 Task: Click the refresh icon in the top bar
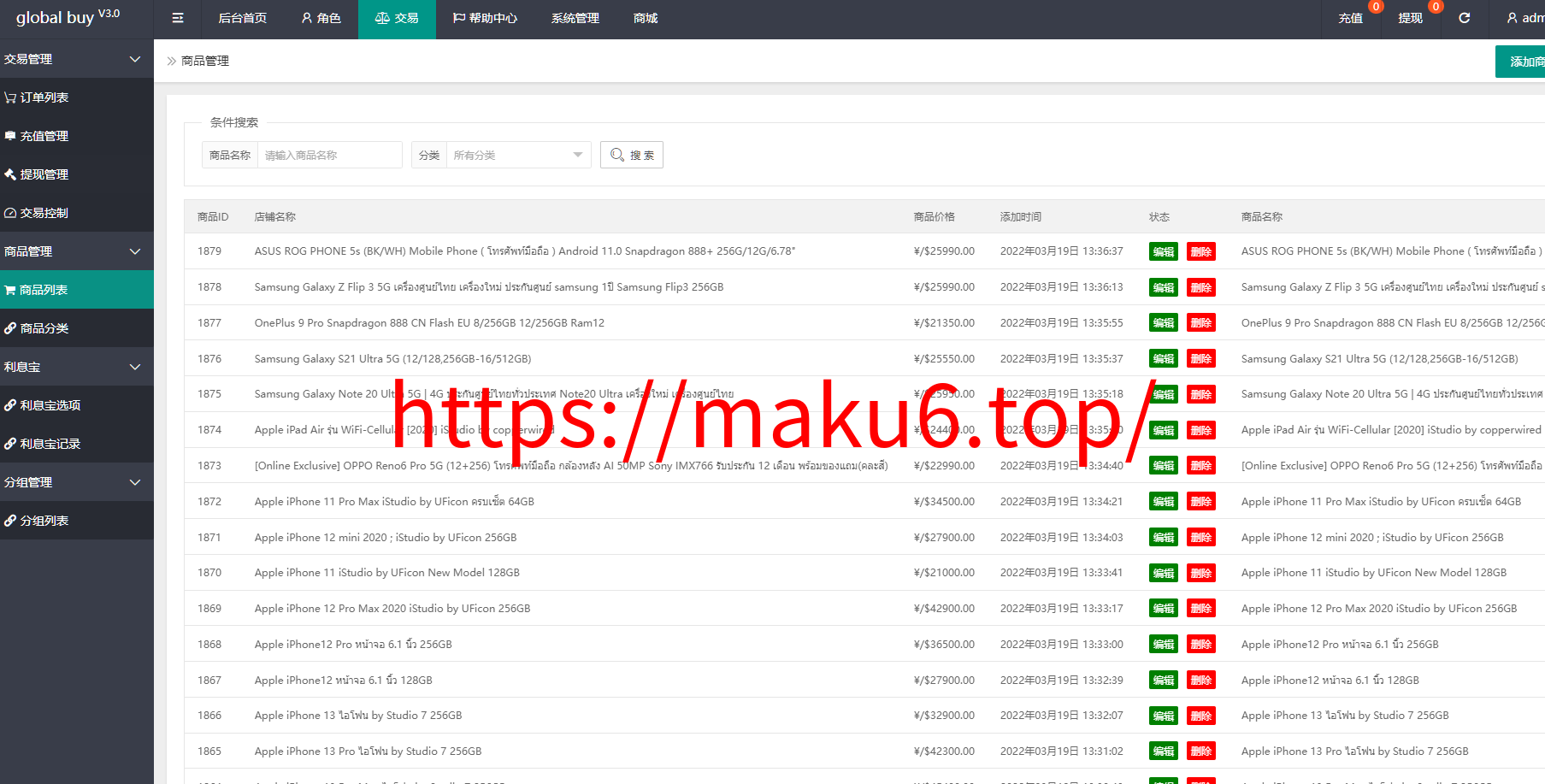[1464, 18]
